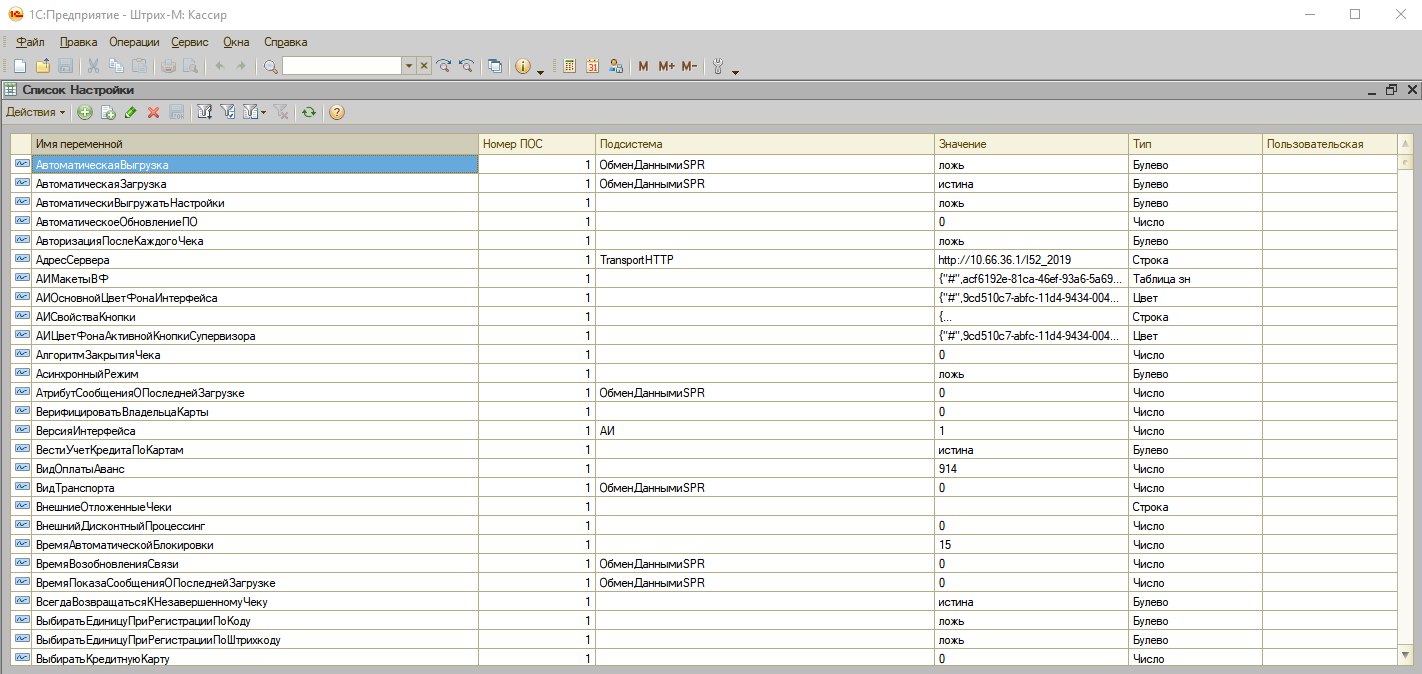This screenshot has height=674, width=1422.
Task: Add setting by copying current row
Action: click(108, 112)
